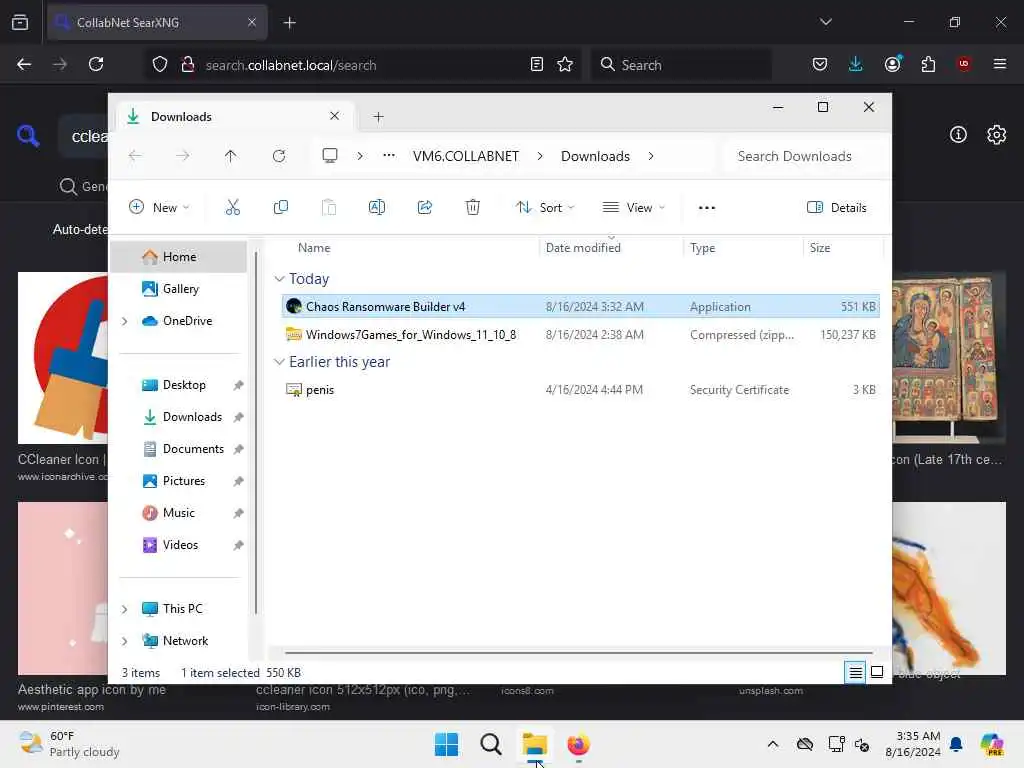Viewport: 1024px width, 768px height.
Task: Click the taskbar Search magnifier
Action: (x=490, y=744)
